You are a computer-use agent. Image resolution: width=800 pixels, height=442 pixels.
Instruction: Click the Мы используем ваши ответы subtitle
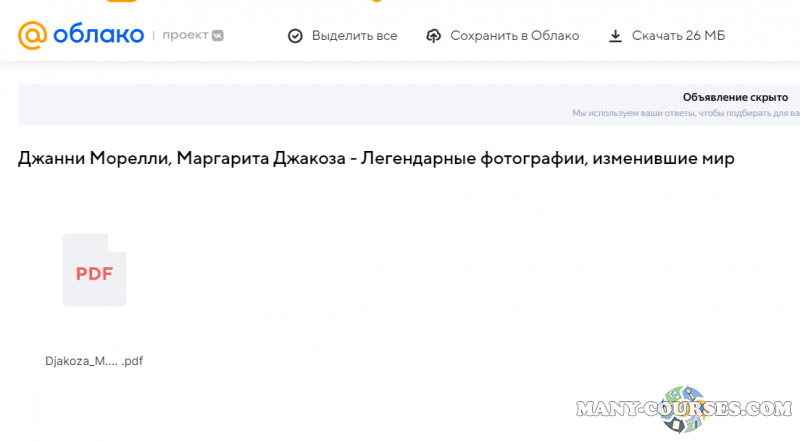[680, 114]
